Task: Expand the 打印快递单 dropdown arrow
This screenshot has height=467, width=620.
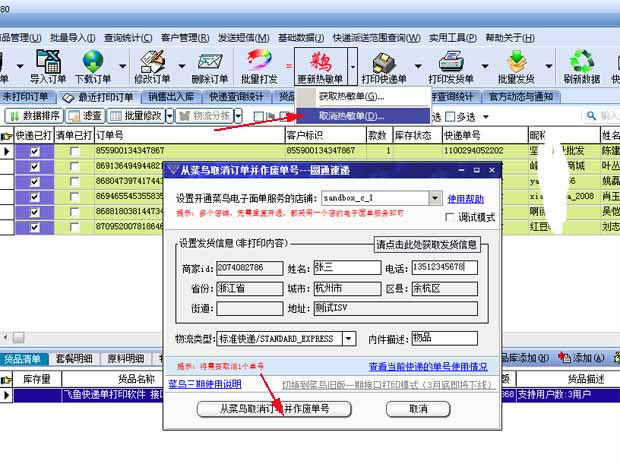Action: point(418,66)
